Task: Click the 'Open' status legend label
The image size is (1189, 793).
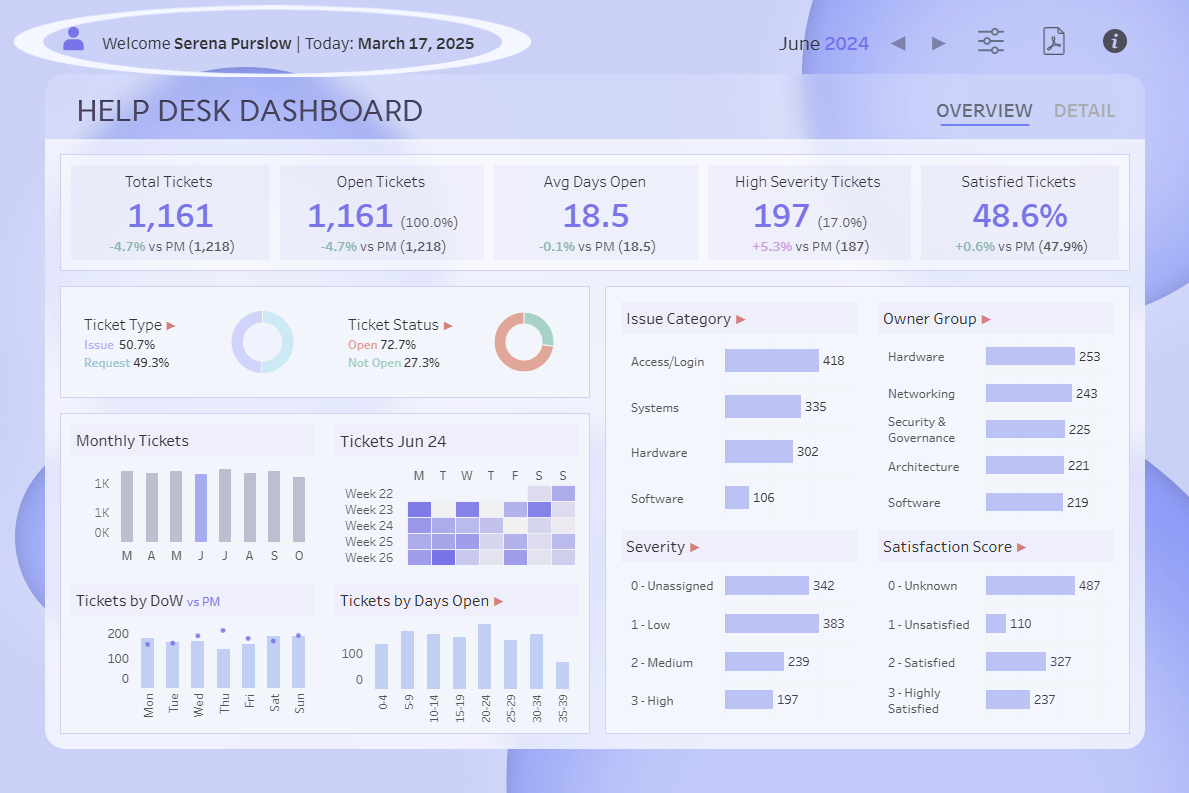Action: click(362, 345)
